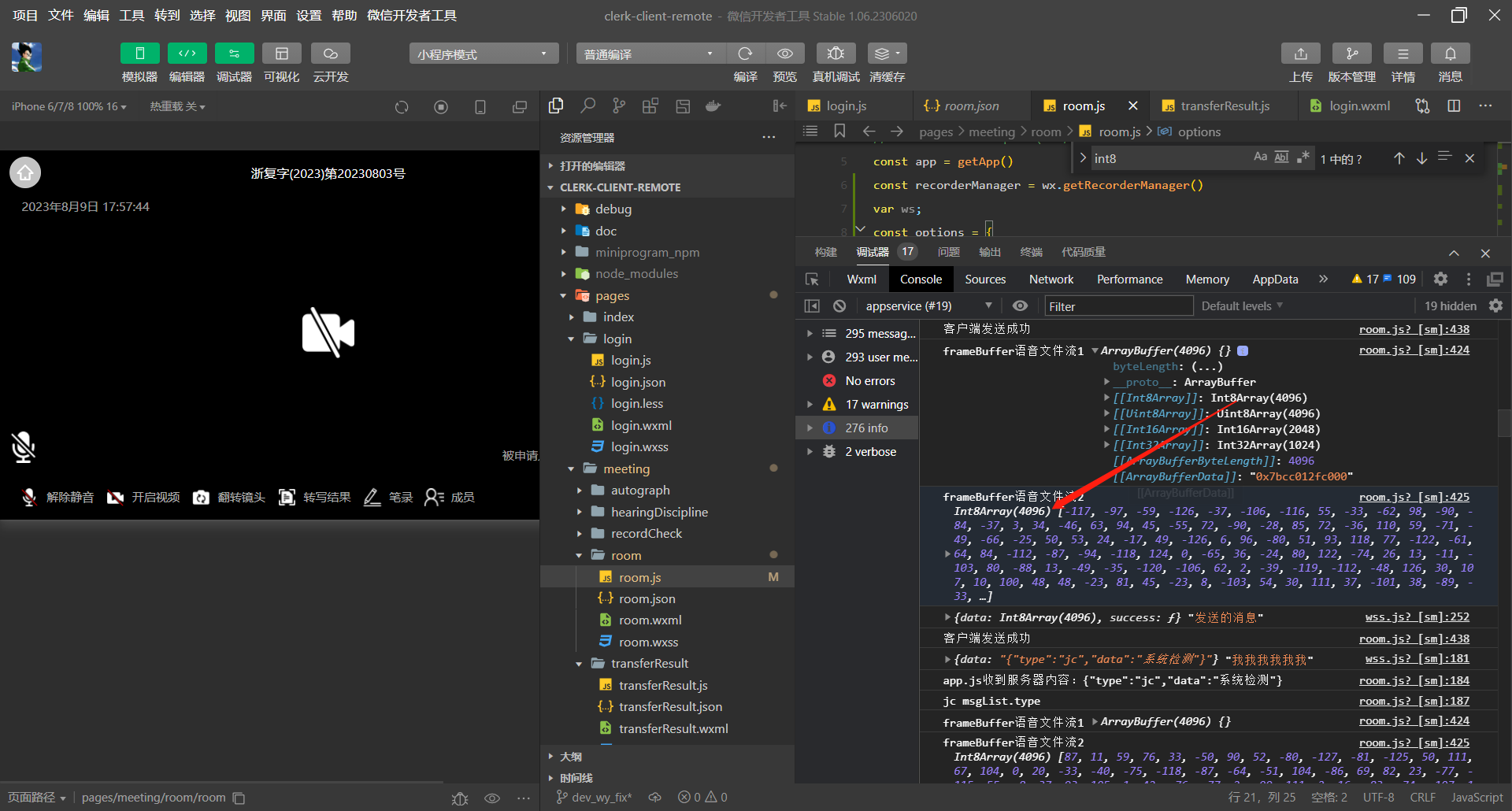Screen dimensions: 1512x811
Task: Open the wss.js? [sm]:252 source link
Action: 1417,617
